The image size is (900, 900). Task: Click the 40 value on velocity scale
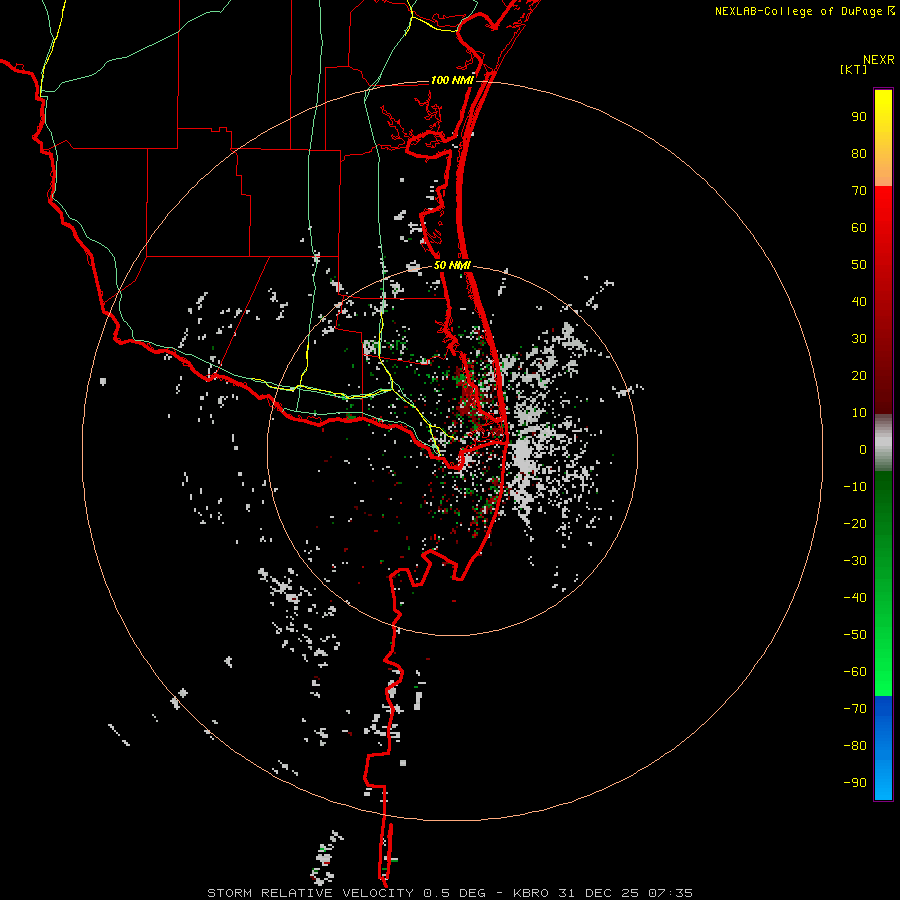(x=859, y=302)
